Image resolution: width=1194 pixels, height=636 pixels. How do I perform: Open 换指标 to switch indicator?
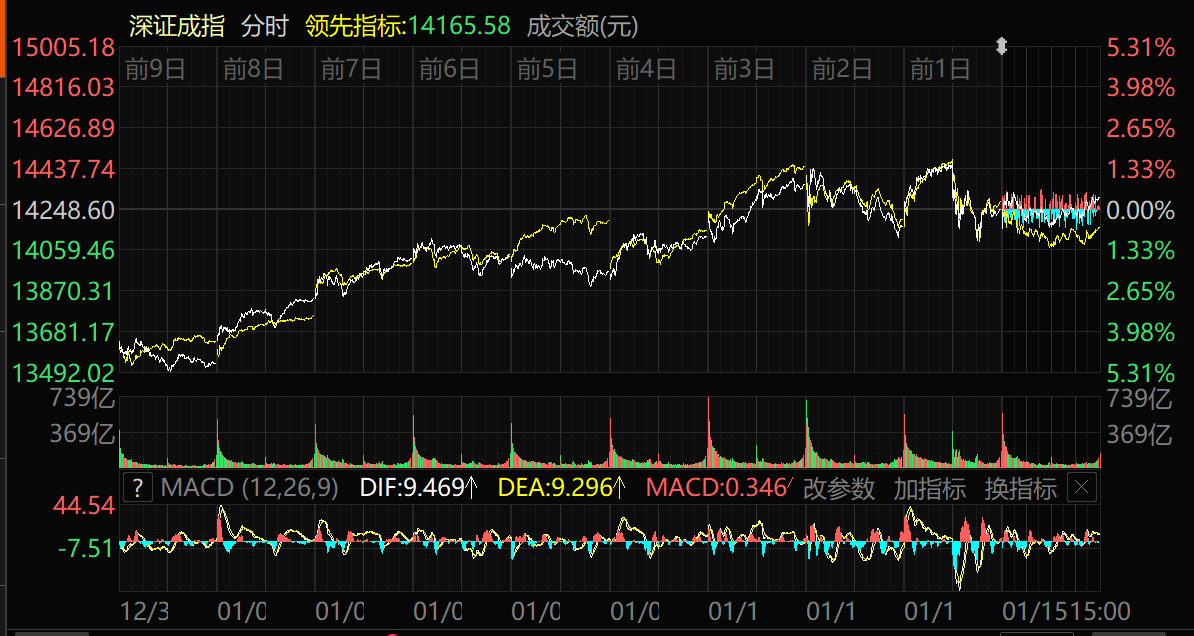point(1020,489)
